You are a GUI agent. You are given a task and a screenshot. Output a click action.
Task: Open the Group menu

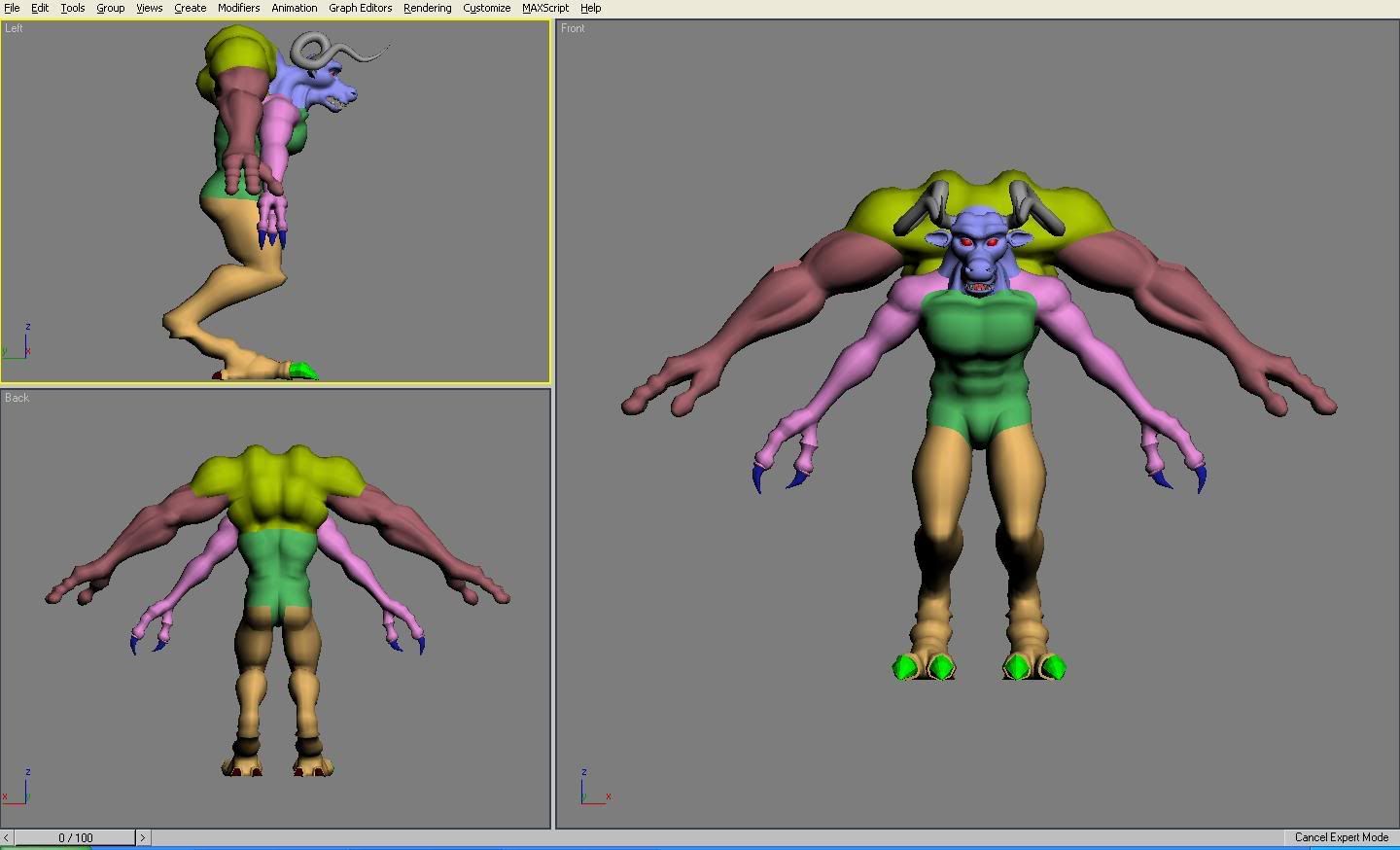(x=110, y=8)
